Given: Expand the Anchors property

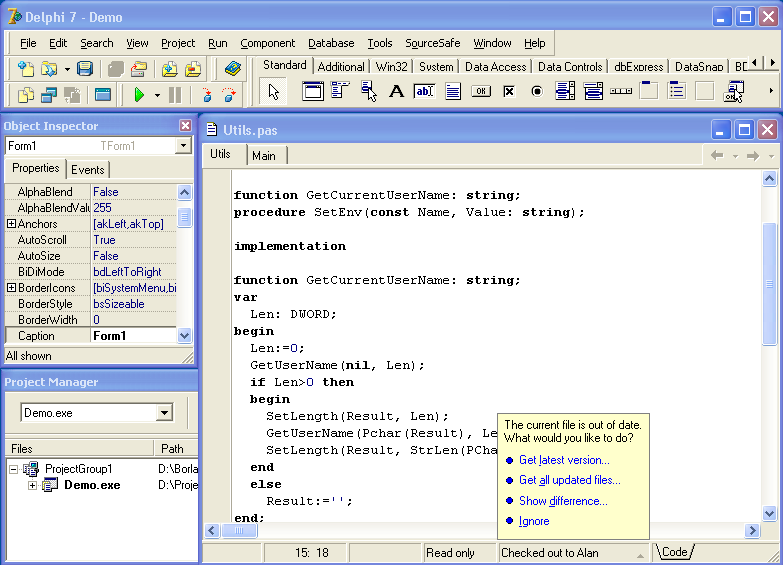Looking at the screenshot, I should coord(11,224).
